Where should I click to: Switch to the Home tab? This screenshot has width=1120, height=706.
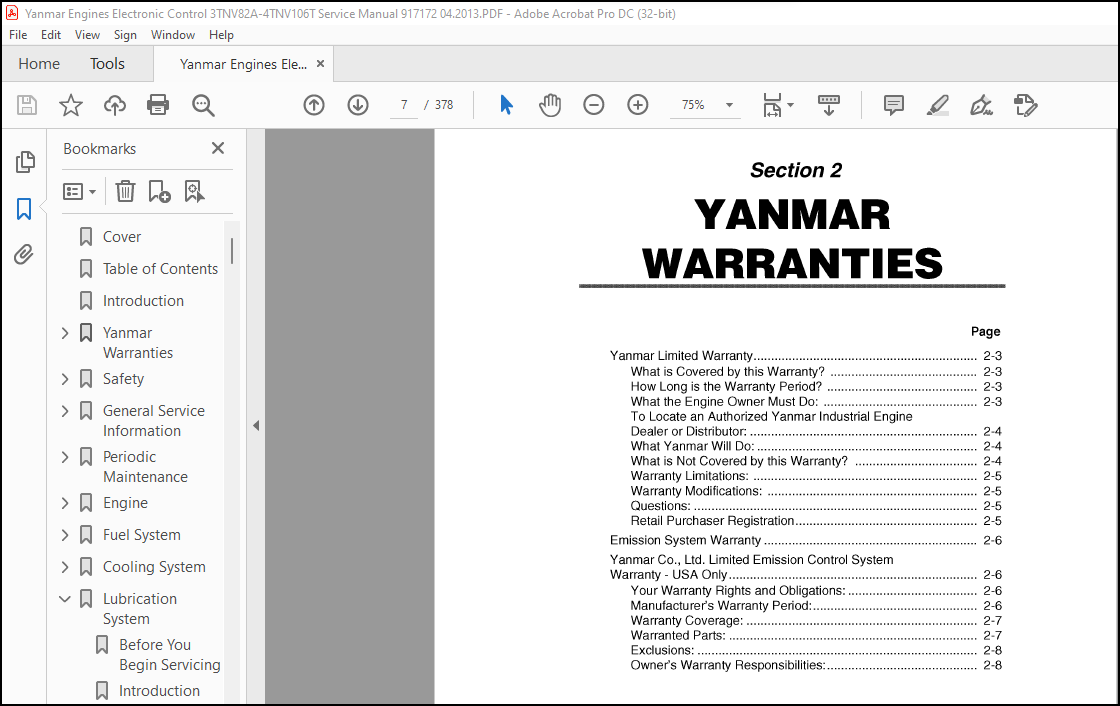pyautogui.click(x=39, y=64)
